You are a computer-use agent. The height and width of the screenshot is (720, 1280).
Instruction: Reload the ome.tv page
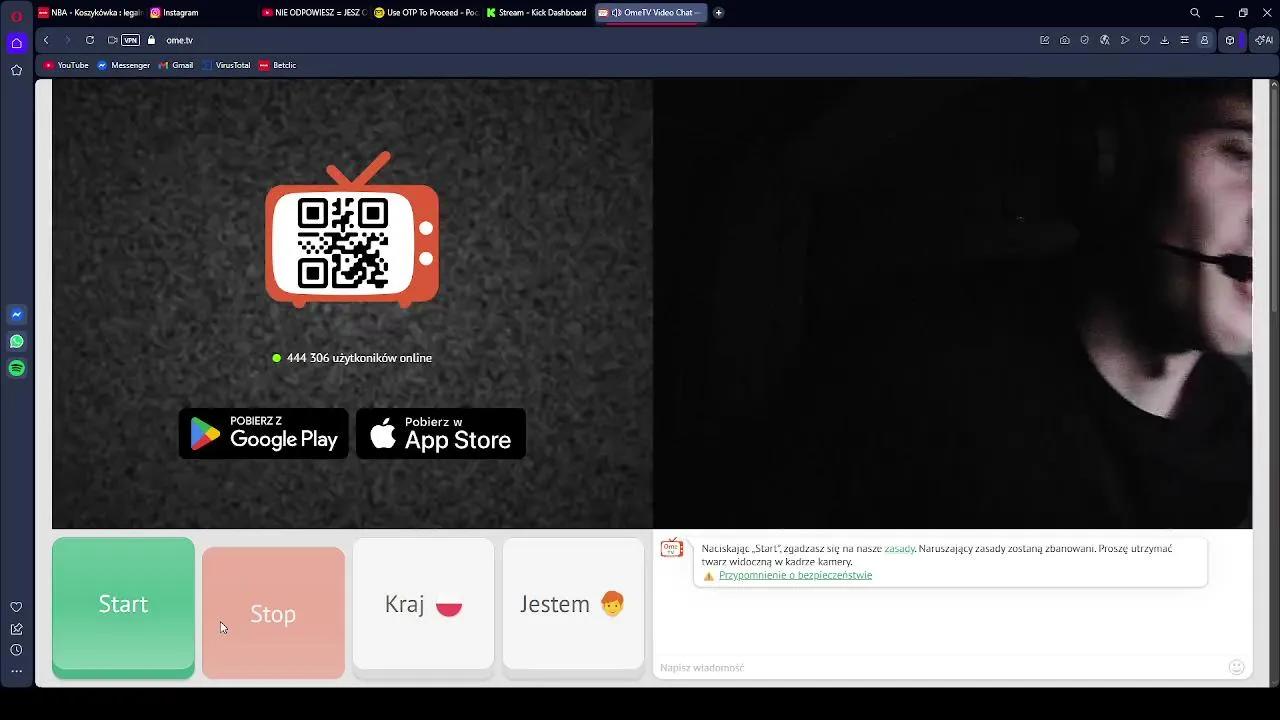pyautogui.click(x=90, y=40)
